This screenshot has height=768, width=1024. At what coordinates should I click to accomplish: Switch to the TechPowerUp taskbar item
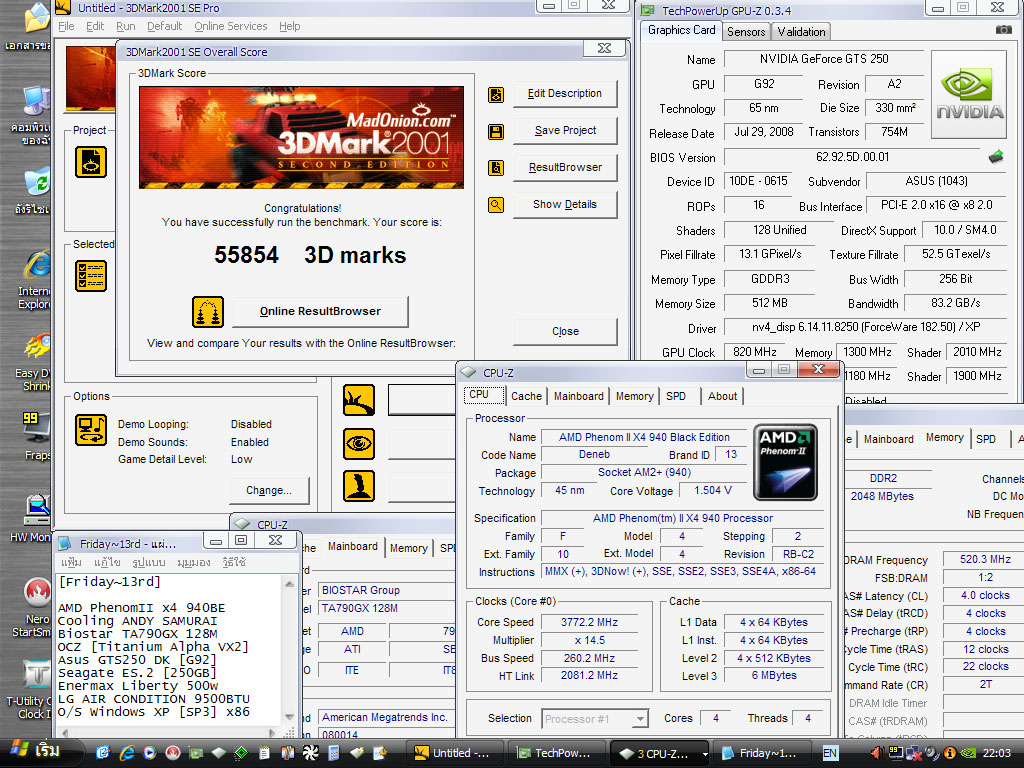click(556, 753)
